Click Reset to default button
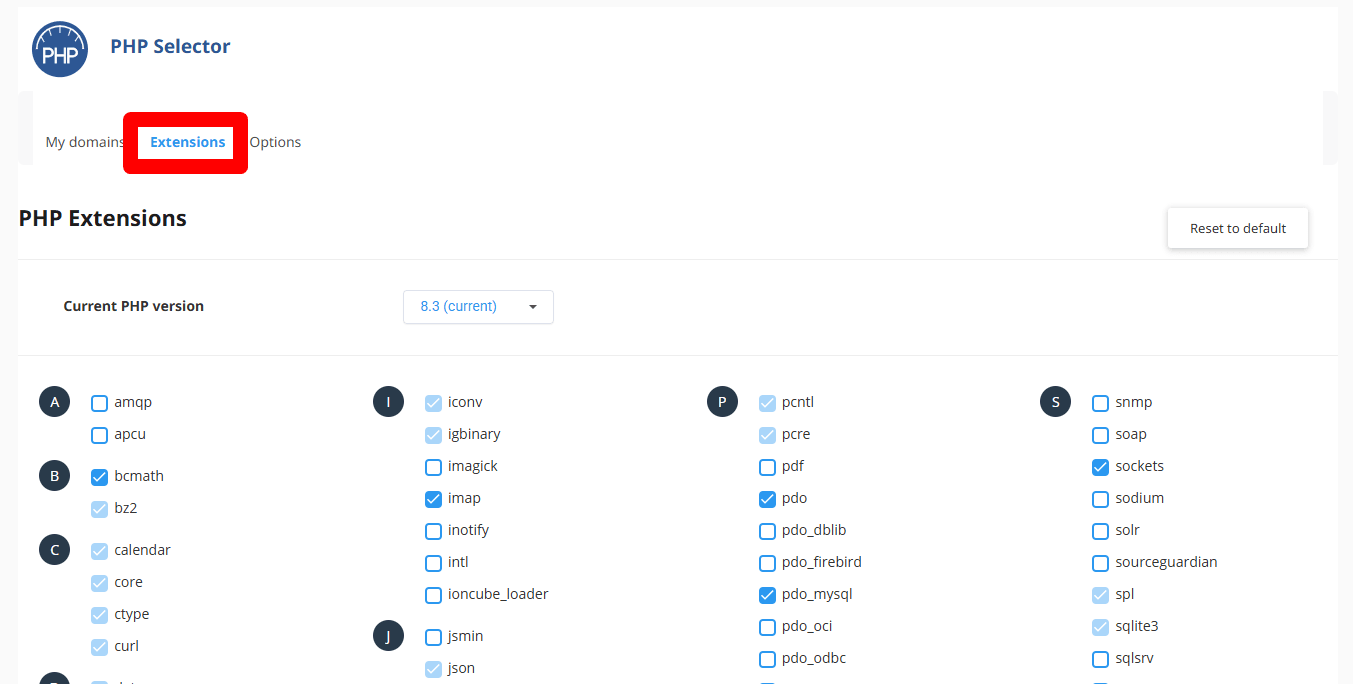The image size is (1353, 684). coord(1238,228)
